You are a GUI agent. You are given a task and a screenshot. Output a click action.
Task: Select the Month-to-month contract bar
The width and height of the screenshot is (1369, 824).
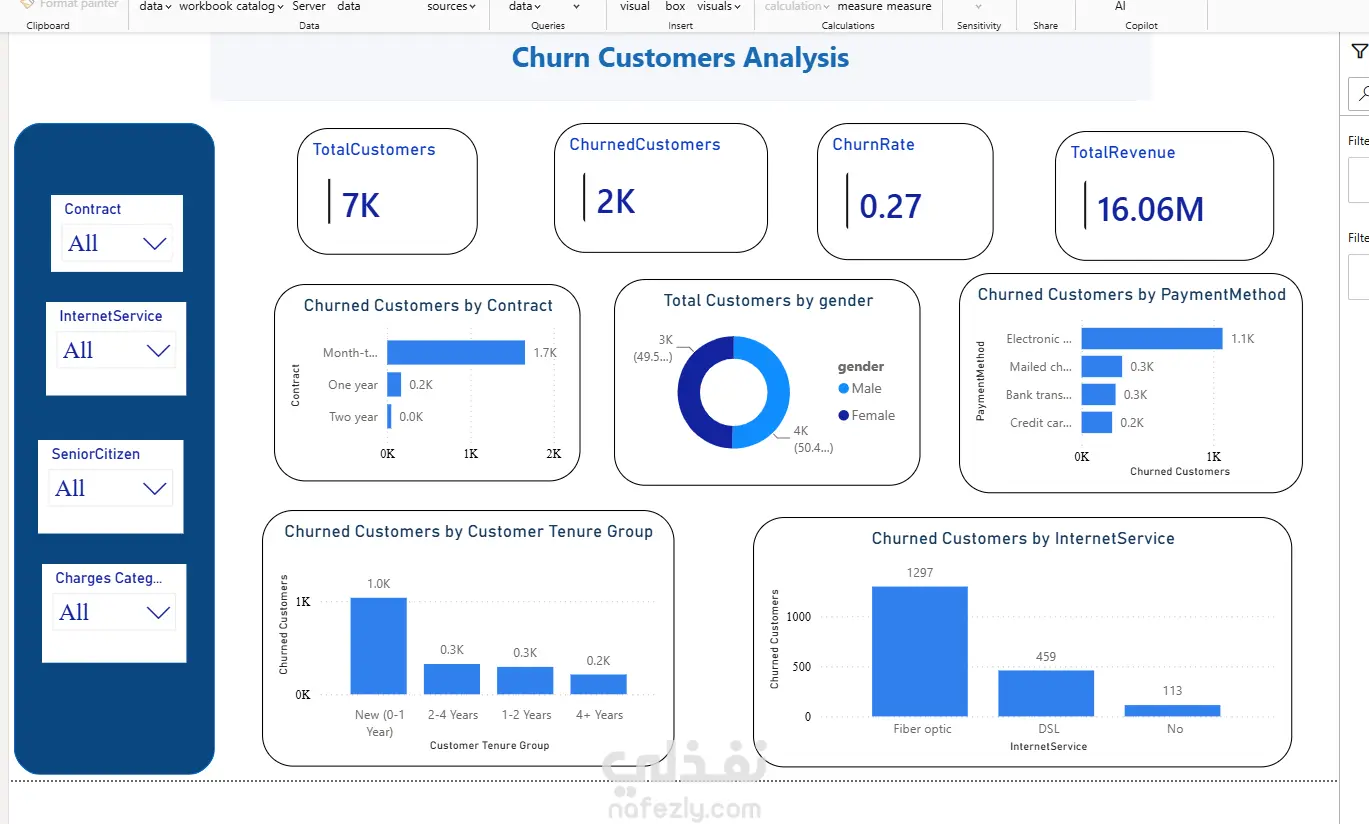(x=456, y=352)
